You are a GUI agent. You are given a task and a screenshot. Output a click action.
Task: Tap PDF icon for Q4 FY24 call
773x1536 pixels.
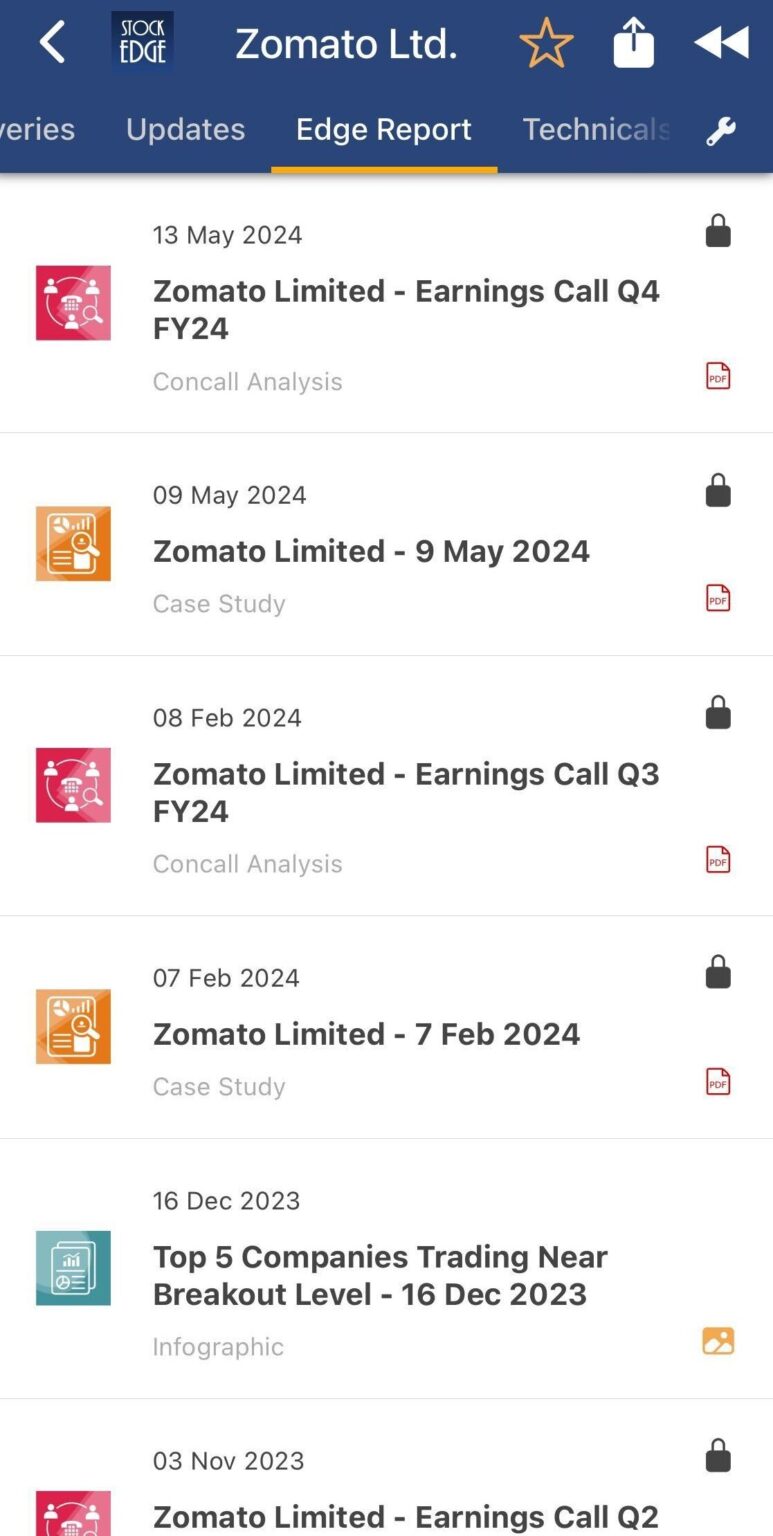click(x=718, y=376)
